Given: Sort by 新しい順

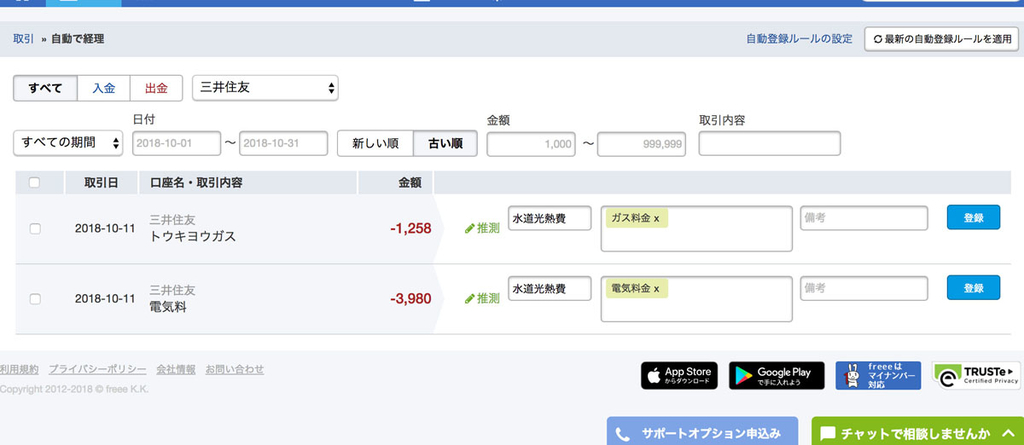Looking at the screenshot, I should [x=376, y=144].
